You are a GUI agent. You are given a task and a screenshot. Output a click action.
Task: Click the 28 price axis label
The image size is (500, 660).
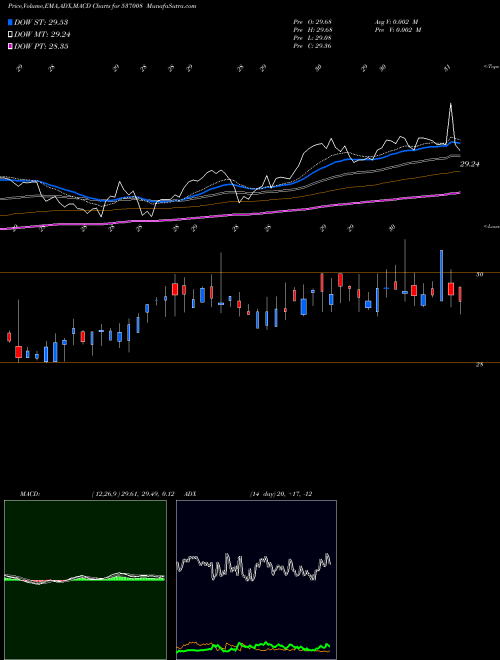coord(479,365)
